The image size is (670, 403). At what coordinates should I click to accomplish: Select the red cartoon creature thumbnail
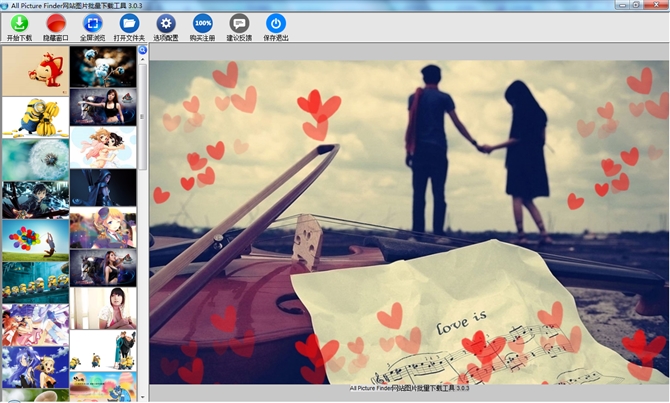click(x=35, y=69)
